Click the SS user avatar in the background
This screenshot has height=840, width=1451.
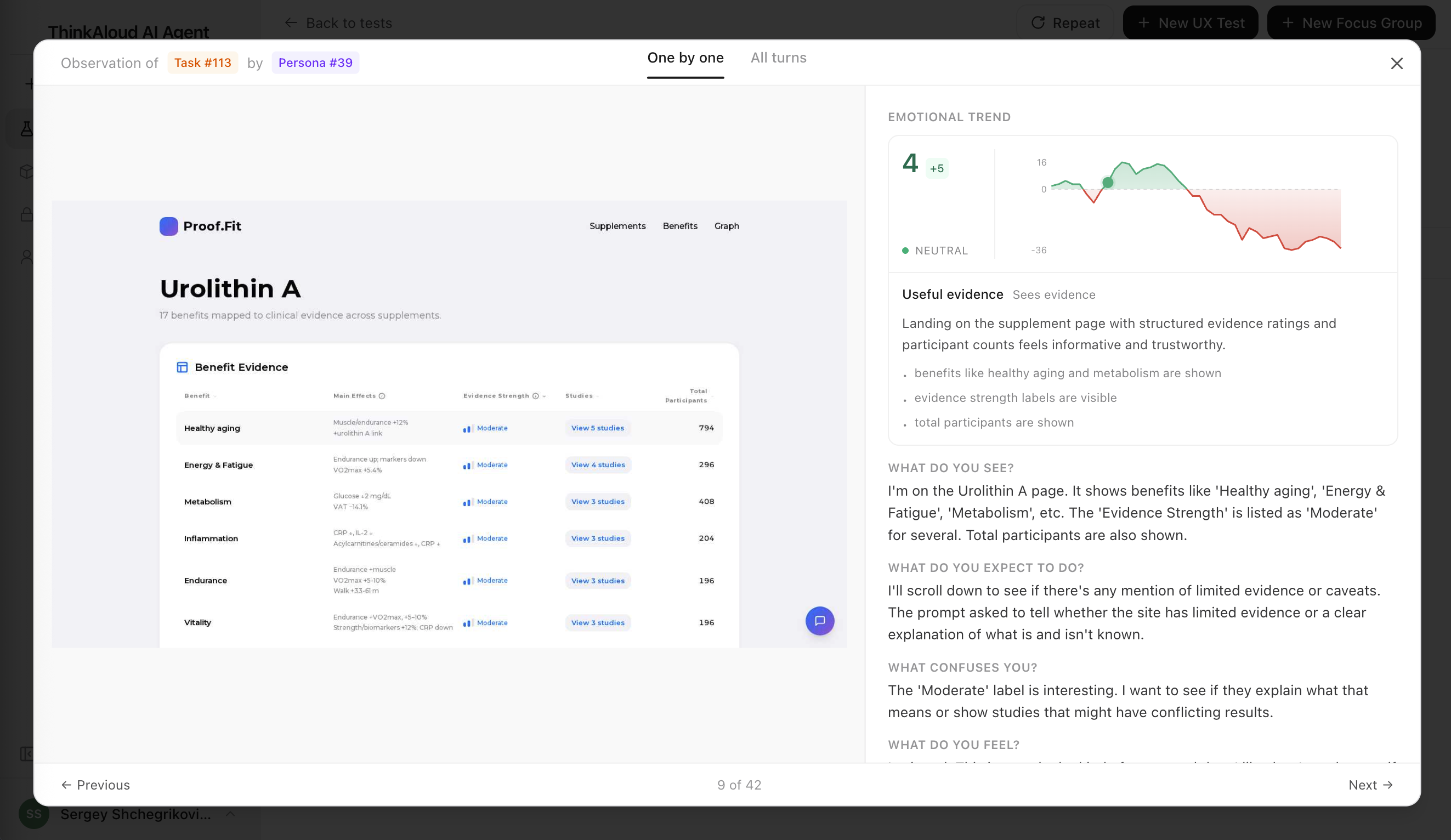click(x=33, y=814)
